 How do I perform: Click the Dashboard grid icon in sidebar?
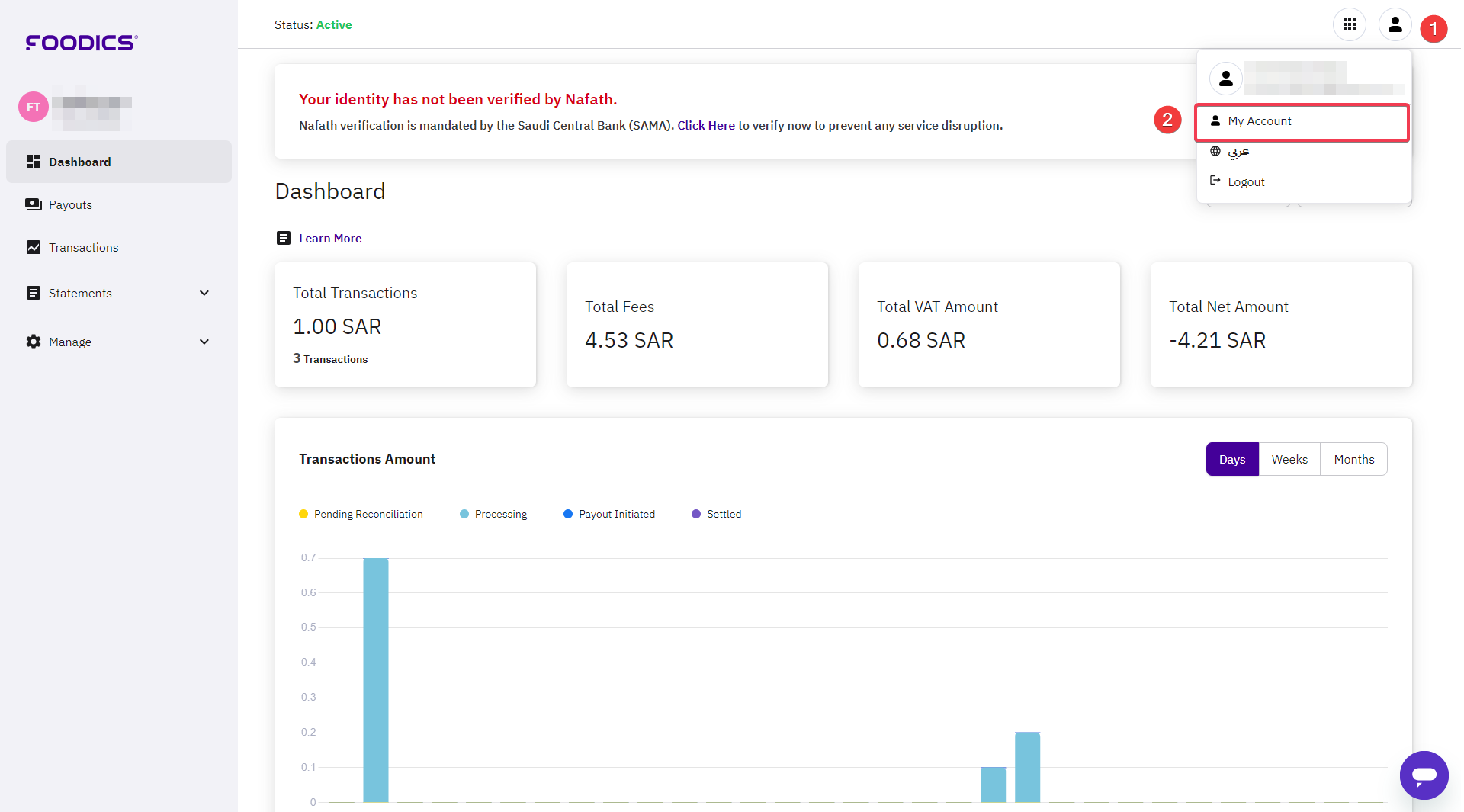tap(34, 162)
